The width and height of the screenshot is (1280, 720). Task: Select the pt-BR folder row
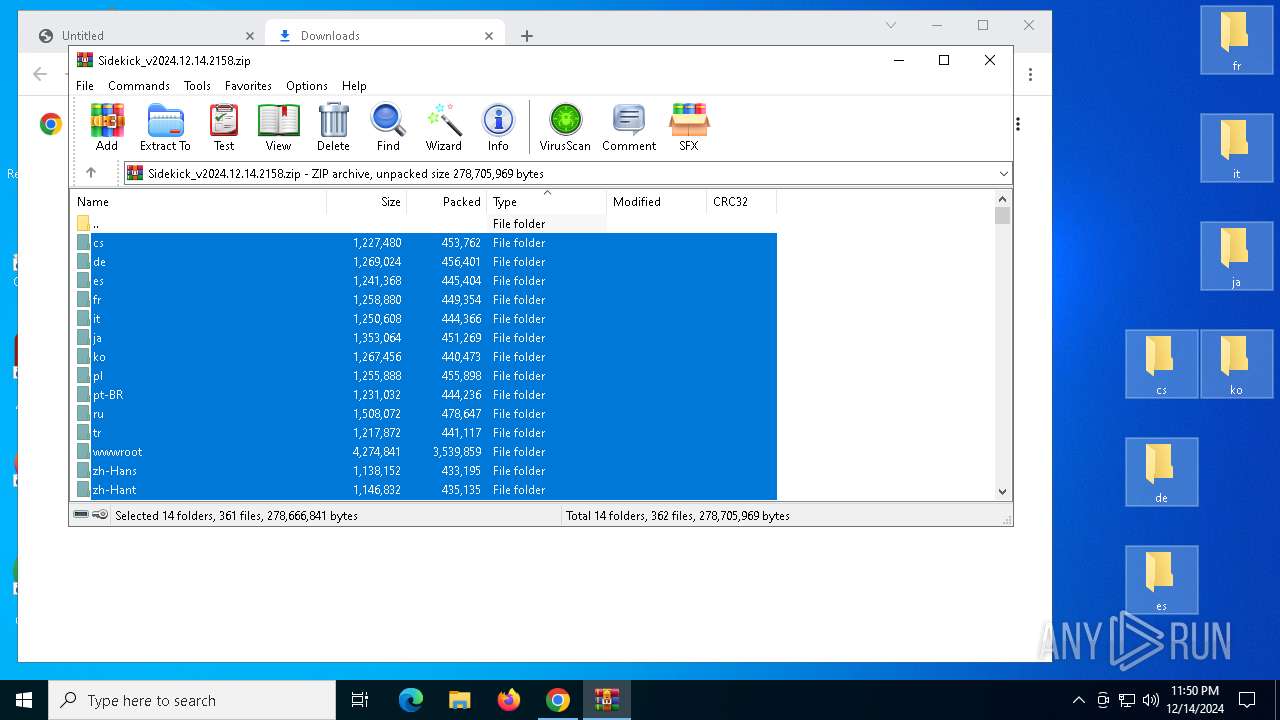click(x=425, y=395)
